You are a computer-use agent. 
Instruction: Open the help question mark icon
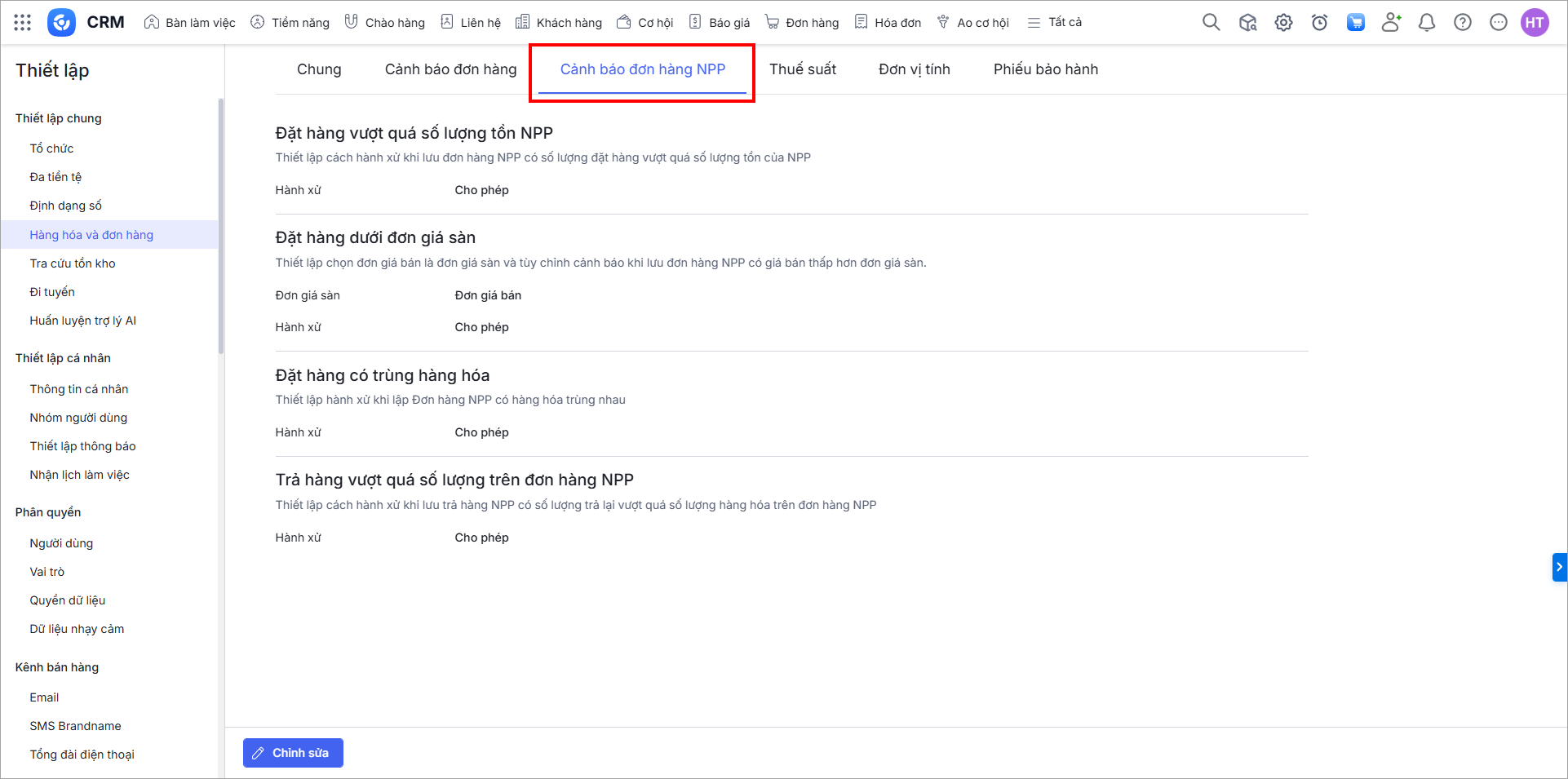point(1462,23)
